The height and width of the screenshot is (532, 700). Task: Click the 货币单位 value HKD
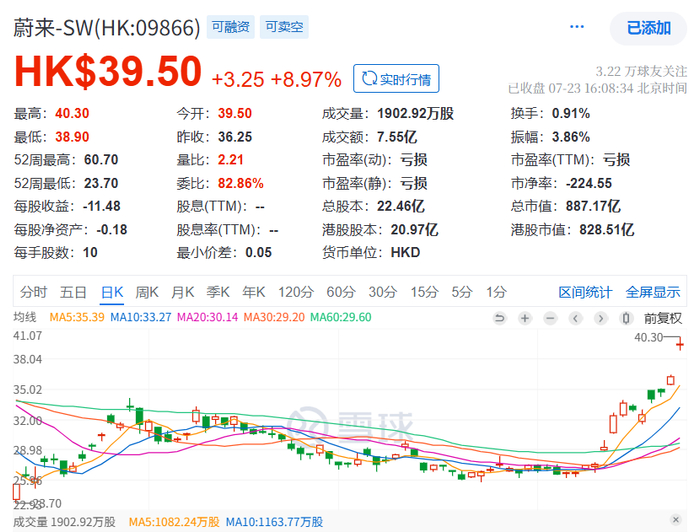pyautogui.click(x=405, y=253)
